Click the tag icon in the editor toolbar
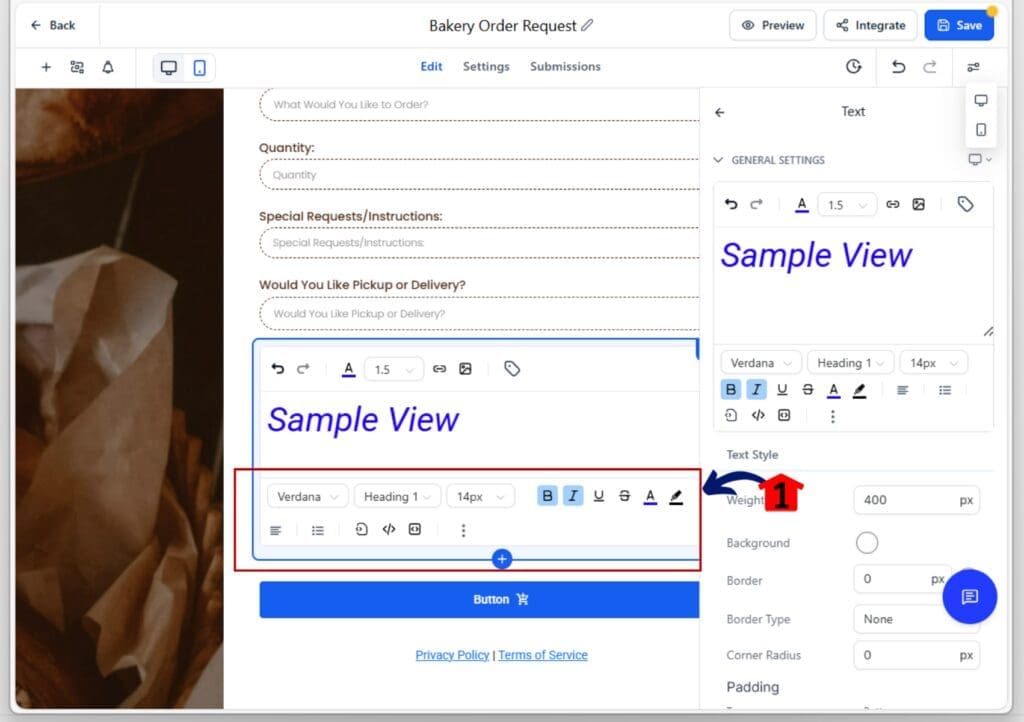This screenshot has height=722, width=1024. [513, 368]
